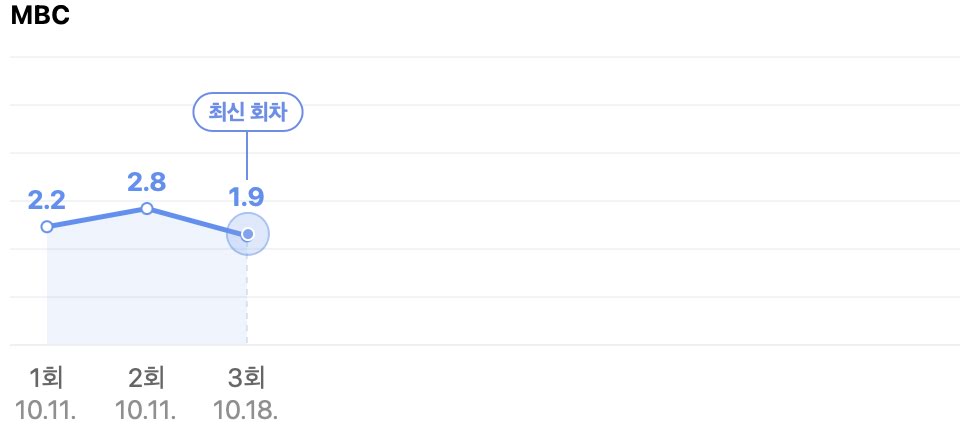Click dashed vertical line below episode 3 point
960x428 pixels.
(247, 300)
